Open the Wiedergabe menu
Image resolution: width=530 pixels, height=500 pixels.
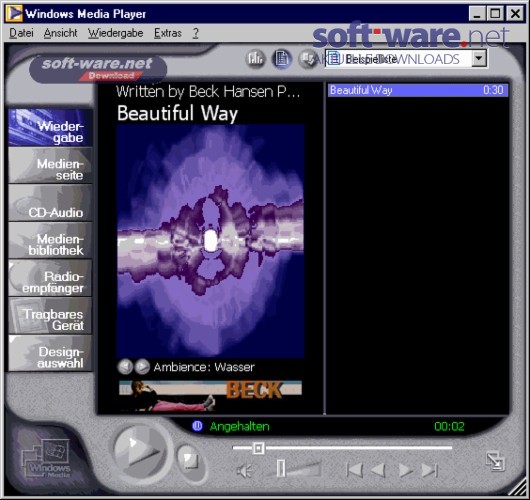click(115, 33)
